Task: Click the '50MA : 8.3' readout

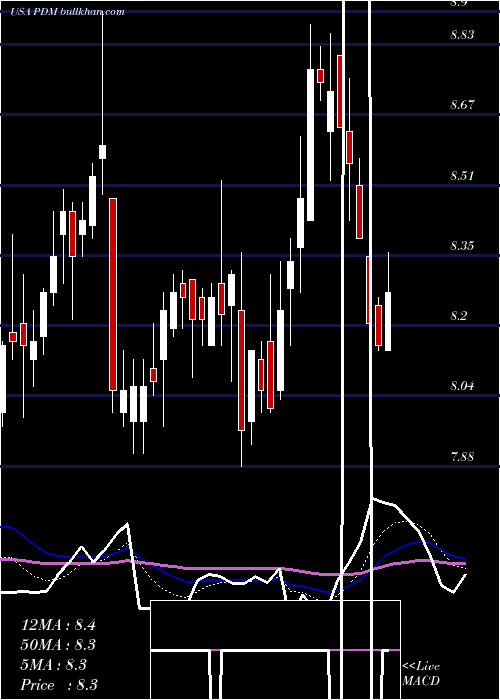Action: coord(58,645)
